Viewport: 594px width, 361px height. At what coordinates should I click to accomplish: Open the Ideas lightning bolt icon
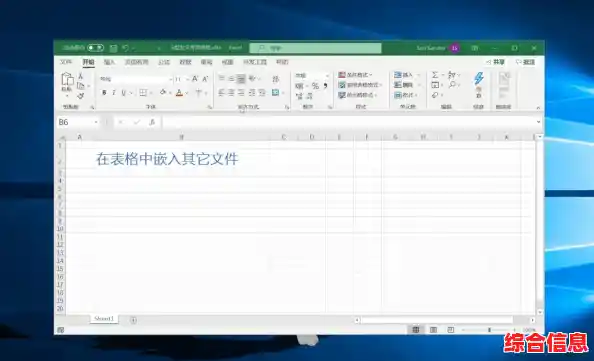[479, 78]
